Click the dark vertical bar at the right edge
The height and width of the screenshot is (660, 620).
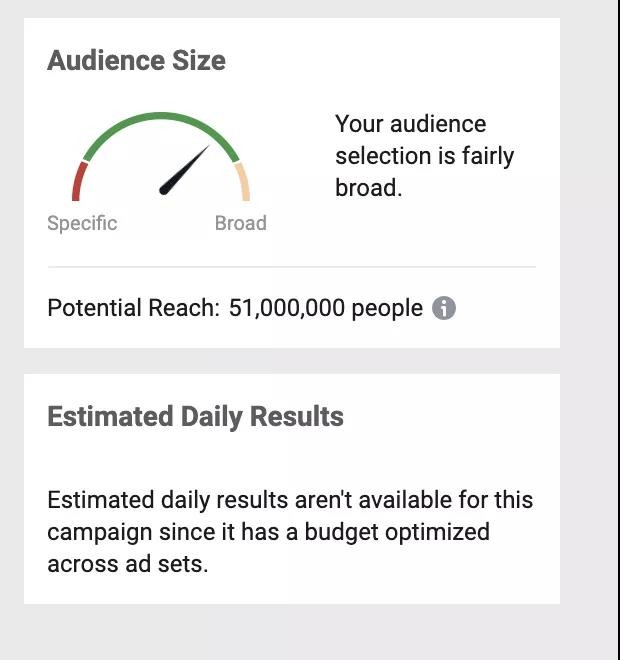[x=618, y=330]
